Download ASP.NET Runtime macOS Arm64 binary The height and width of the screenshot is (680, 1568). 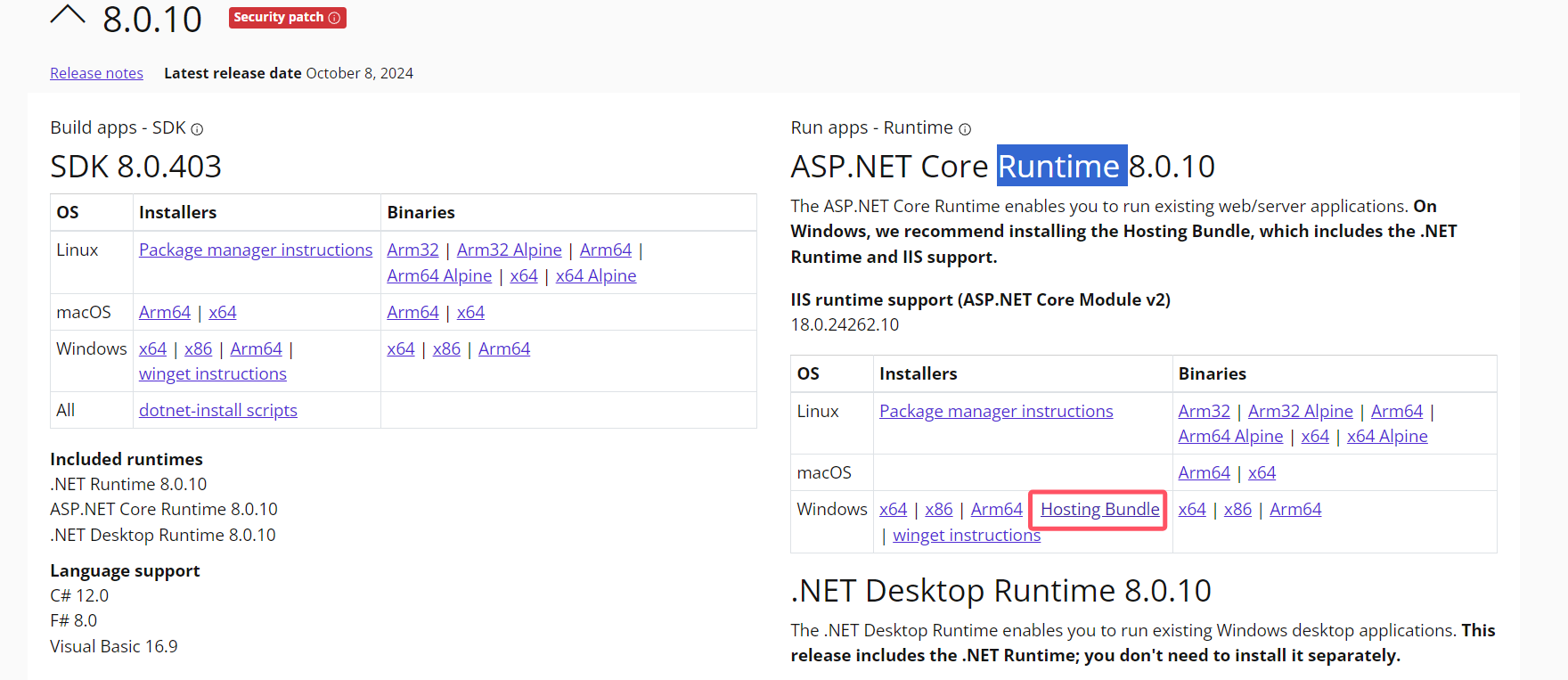tap(1204, 472)
